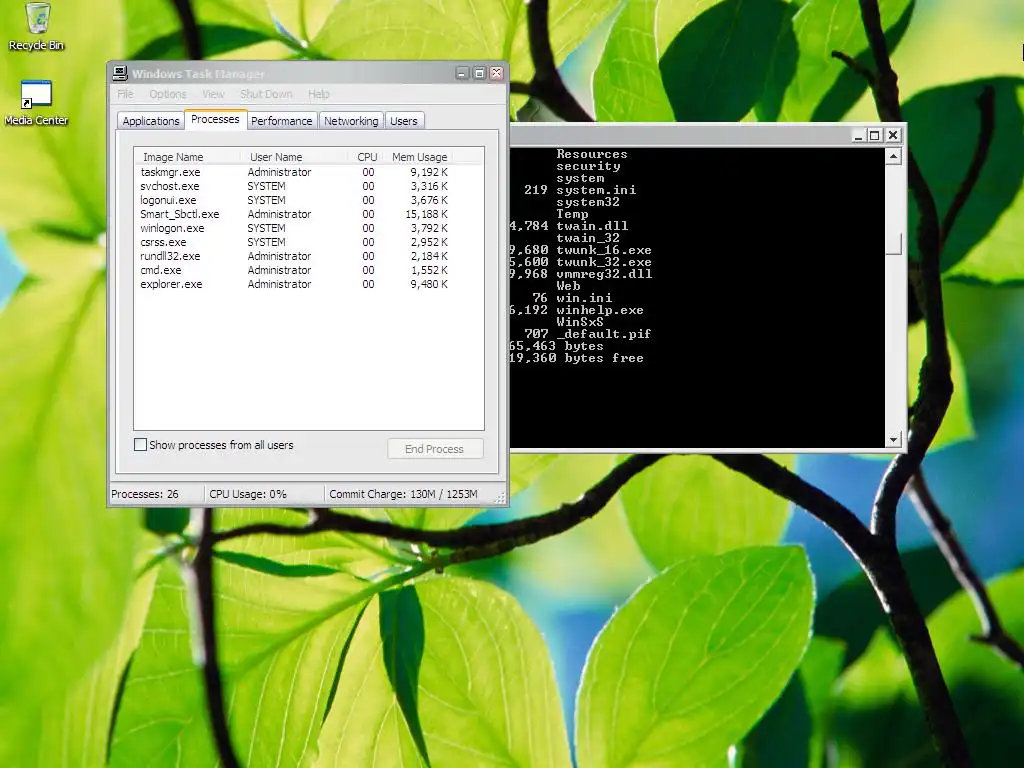Select the logonui.exe process row
The image size is (1024, 768).
pyautogui.click(x=294, y=200)
